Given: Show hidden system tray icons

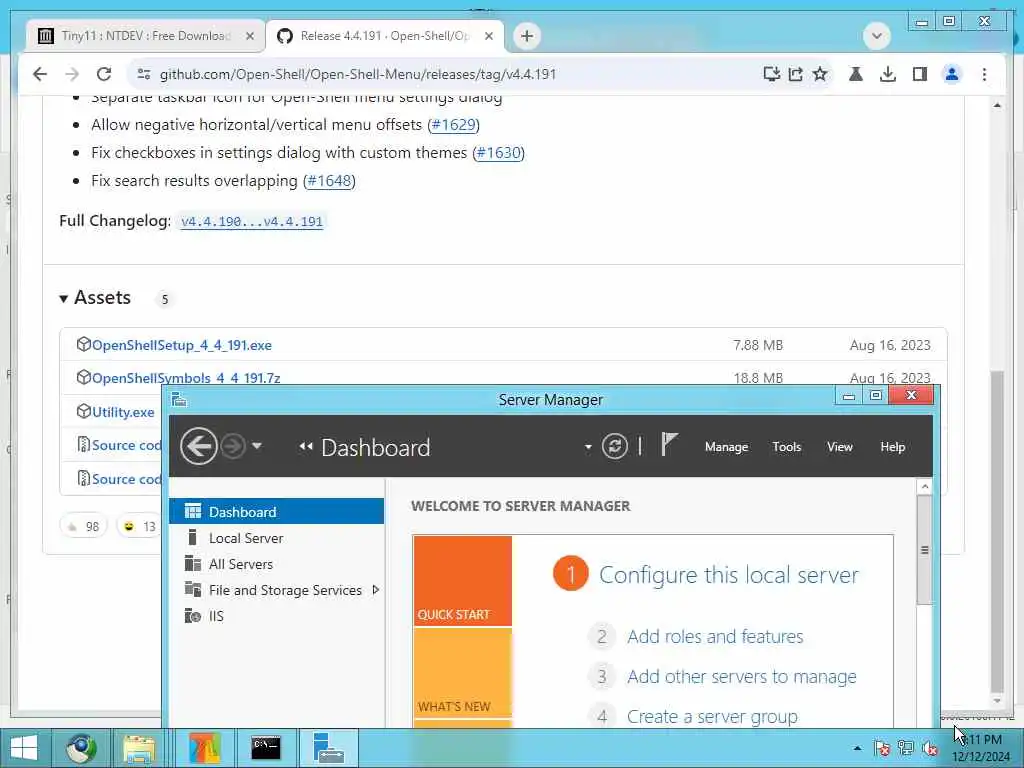Looking at the screenshot, I should (857, 748).
